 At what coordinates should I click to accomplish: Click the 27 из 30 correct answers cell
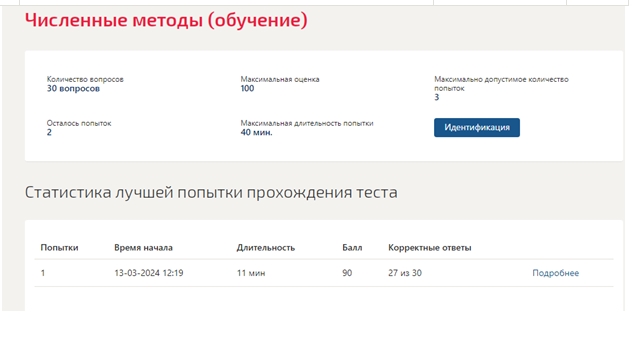pyautogui.click(x=405, y=273)
